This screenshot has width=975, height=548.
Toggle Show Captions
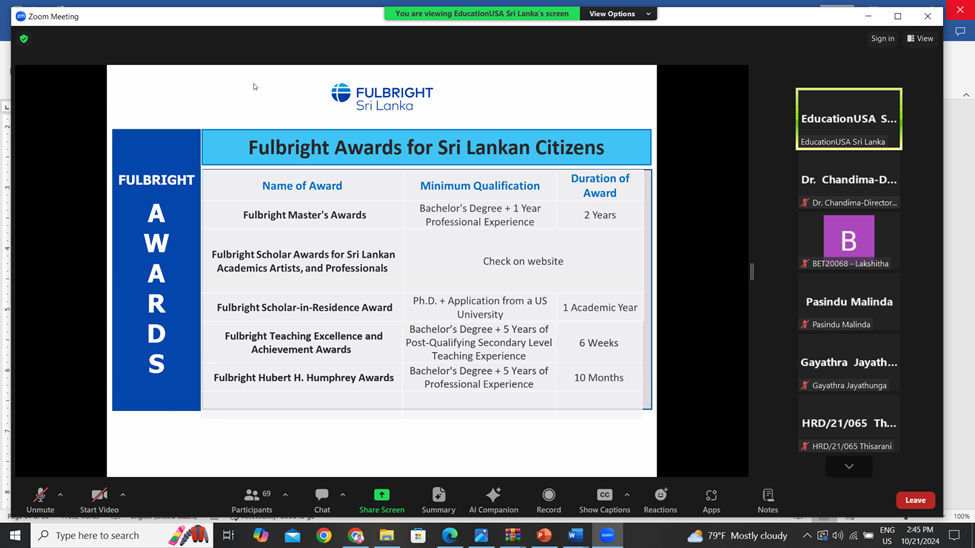(x=604, y=500)
